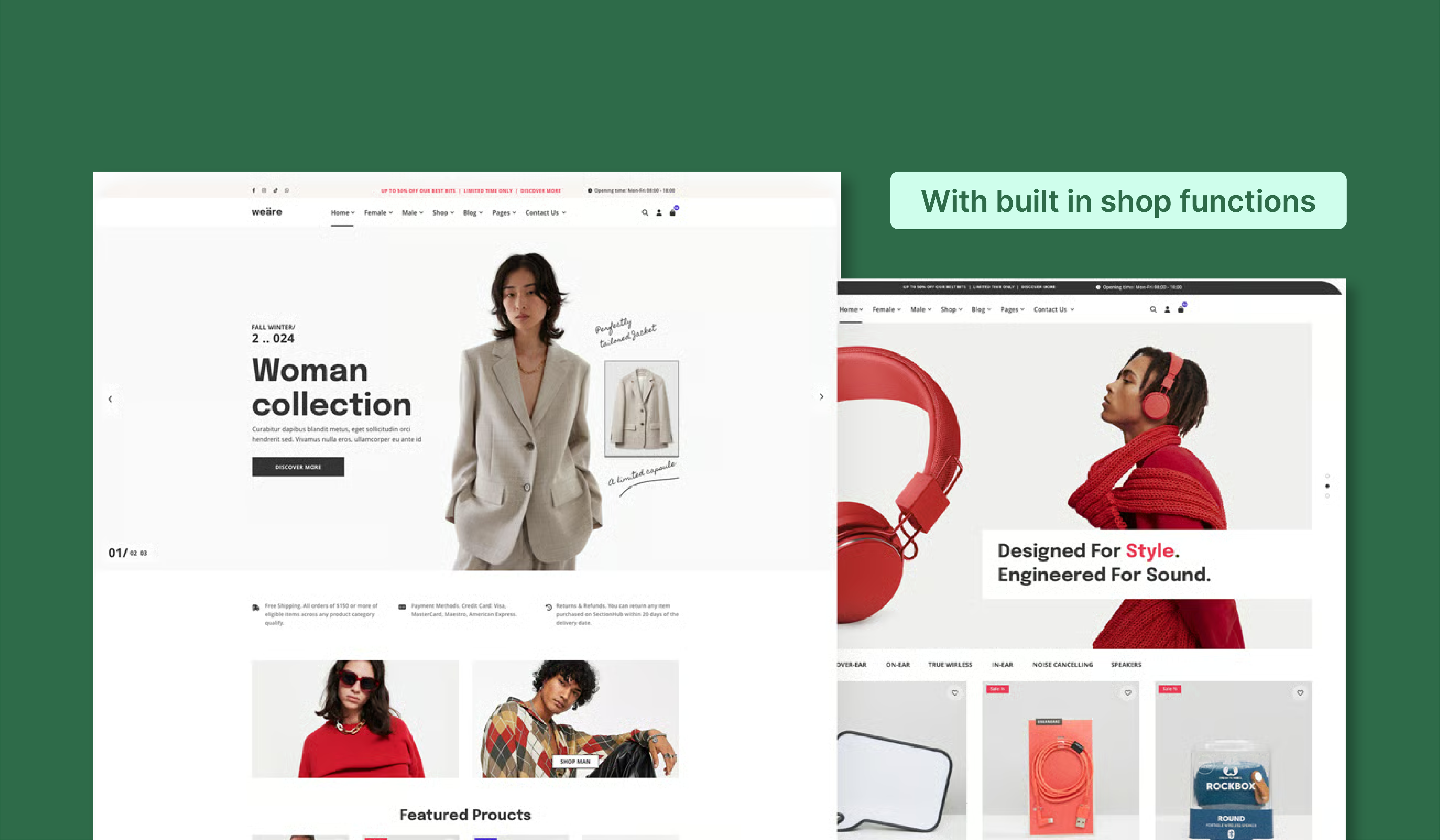Go to previous slide with left arrow
Viewport: 1440px width, 840px height.
point(110,399)
